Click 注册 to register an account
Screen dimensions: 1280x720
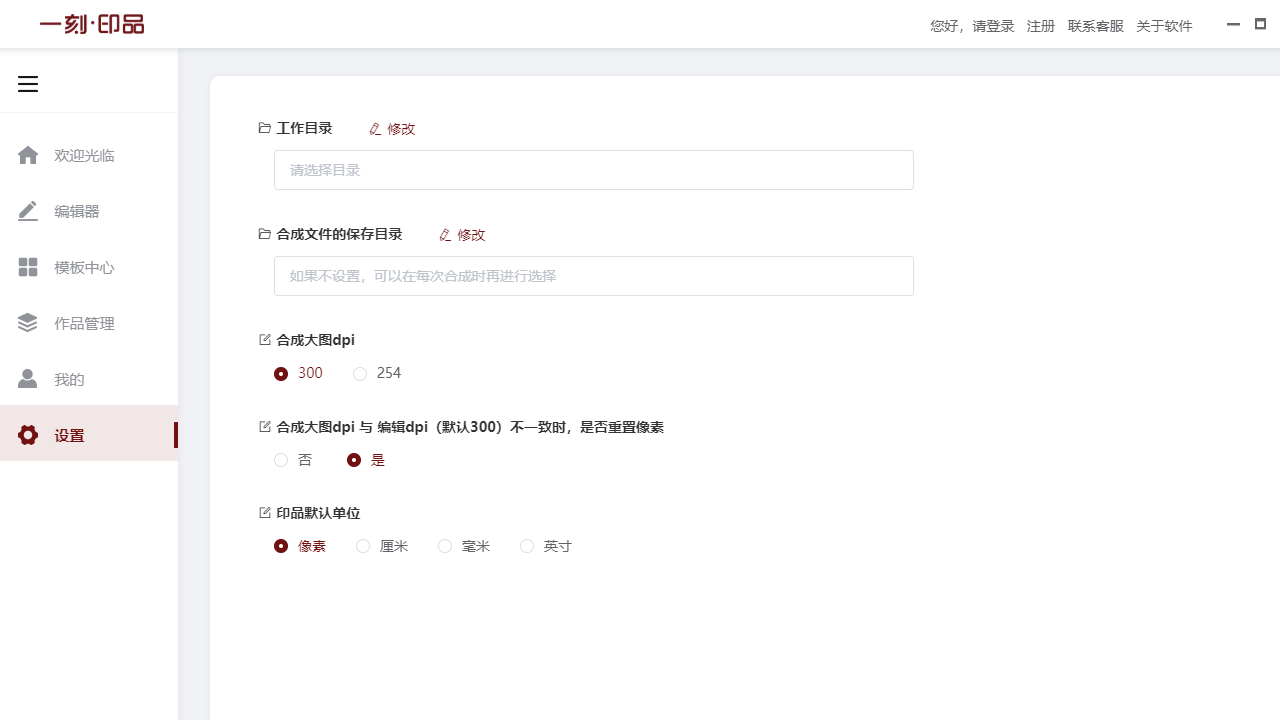click(1040, 26)
